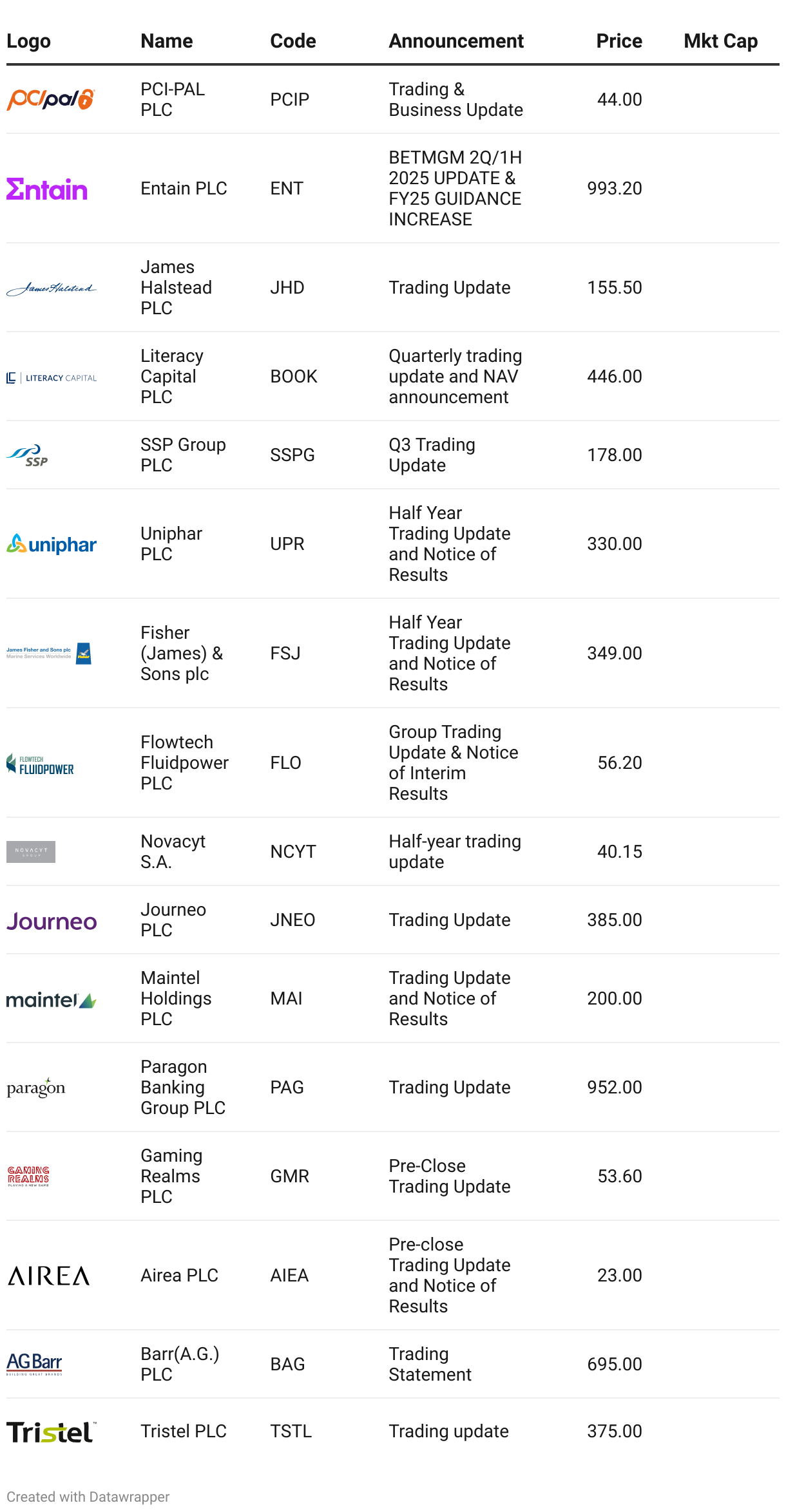Viewport: 786px width, 1512px height.
Task: Click the Literacy Capital logo
Action: [52, 378]
